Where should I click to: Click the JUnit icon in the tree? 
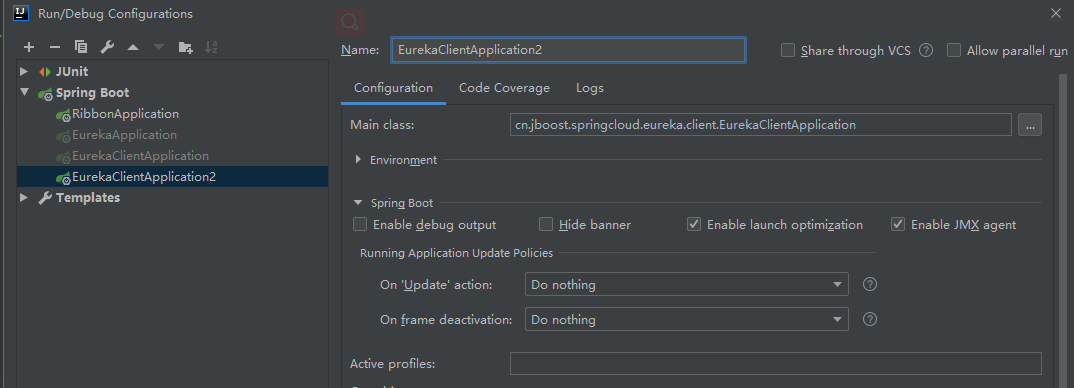[x=45, y=72]
